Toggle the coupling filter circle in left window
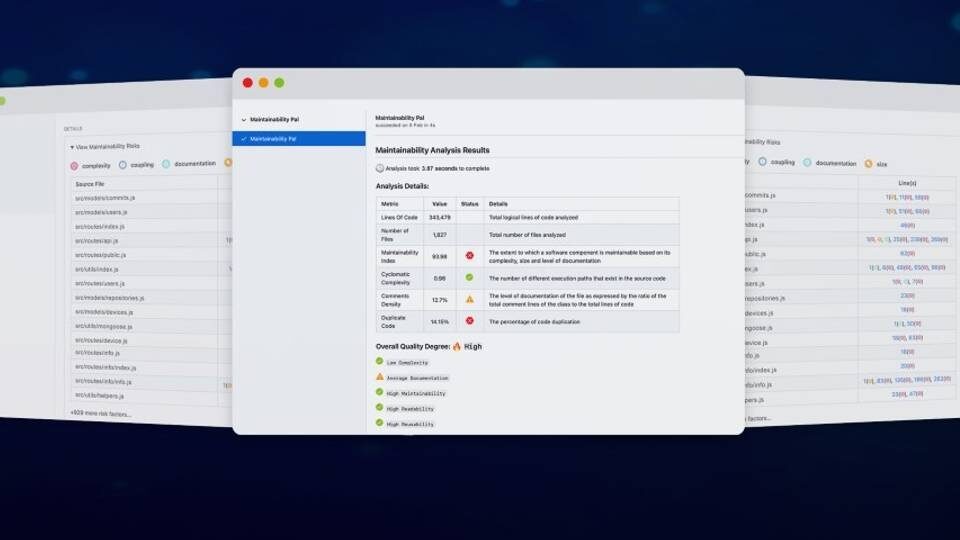960x540 pixels. click(123, 164)
